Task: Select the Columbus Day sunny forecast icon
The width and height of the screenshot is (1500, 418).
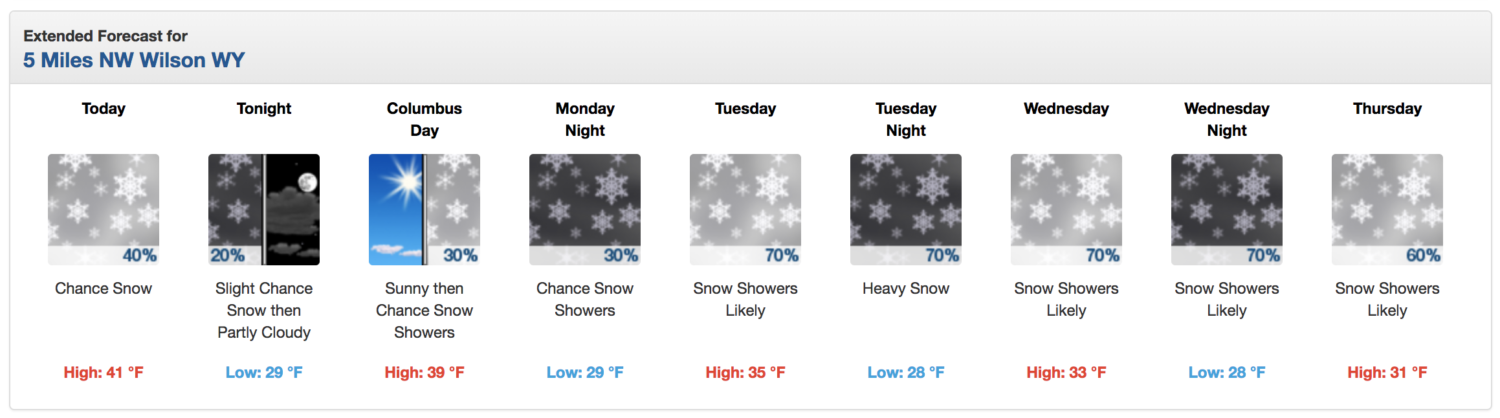Action: coord(424,209)
